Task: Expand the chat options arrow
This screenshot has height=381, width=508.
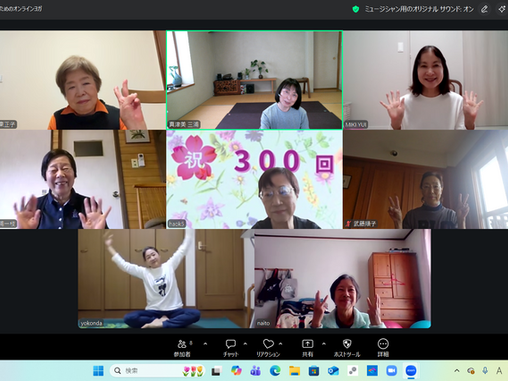Action: [245, 344]
